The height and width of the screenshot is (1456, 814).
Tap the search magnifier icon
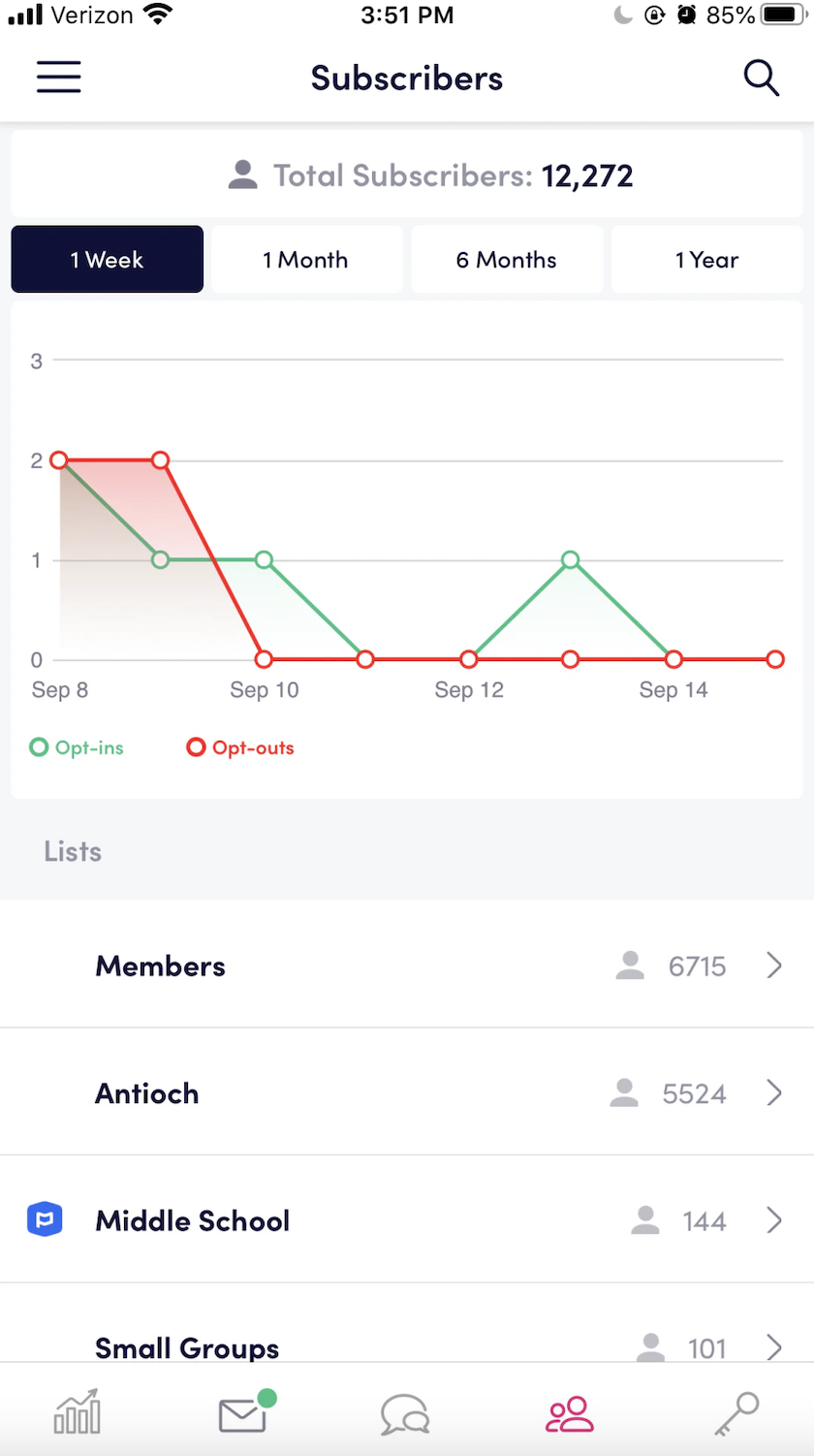761,78
